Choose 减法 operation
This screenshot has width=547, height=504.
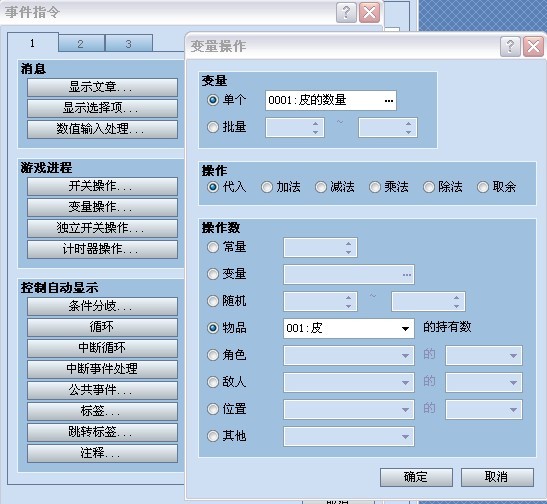(x=321, y=187)
